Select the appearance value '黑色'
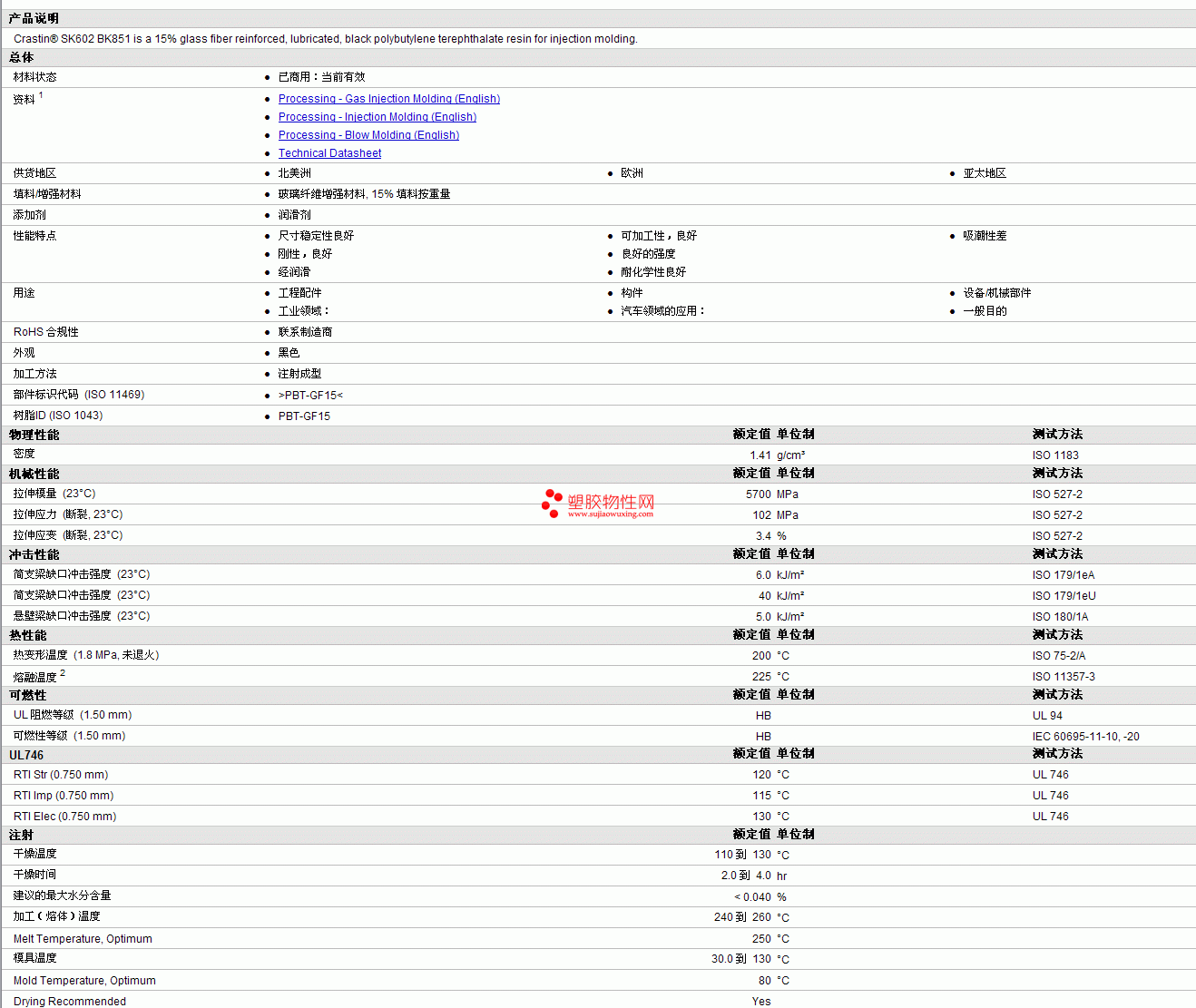The image size is (1196, 1008). (x=289, y=353)
